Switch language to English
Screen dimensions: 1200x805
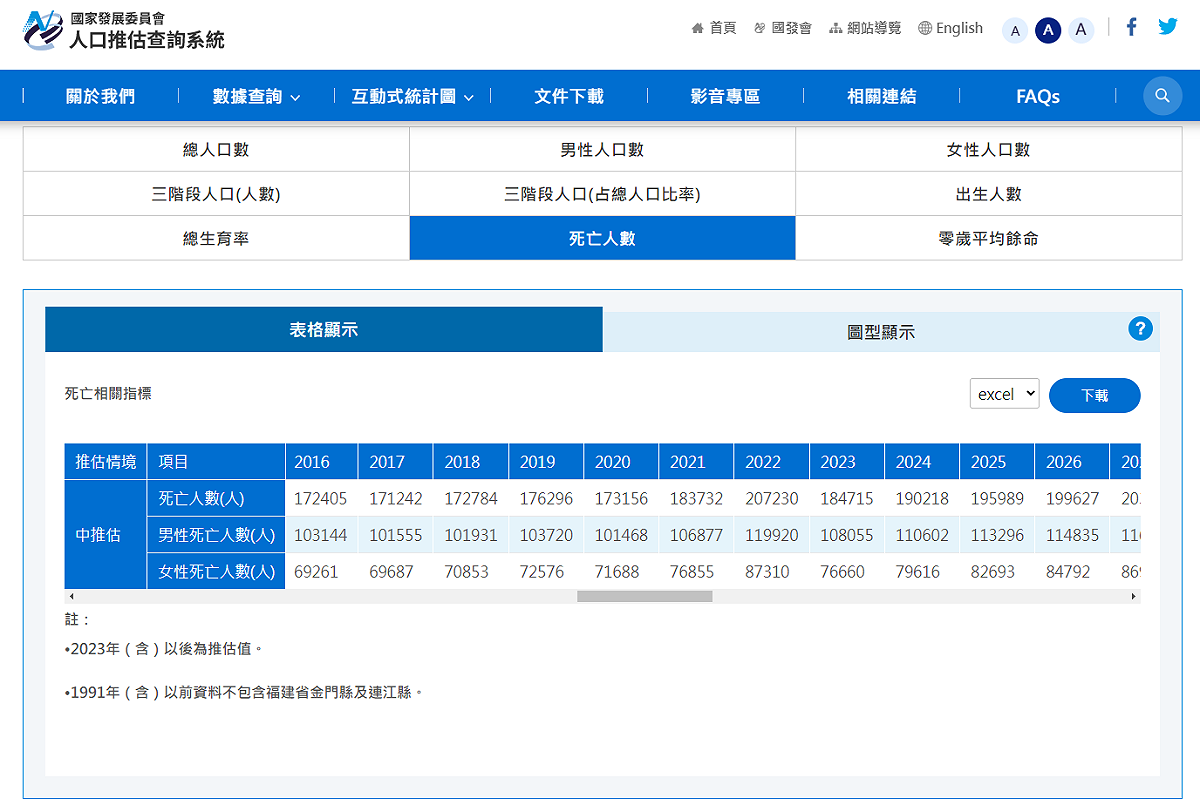tap(950, 28)
